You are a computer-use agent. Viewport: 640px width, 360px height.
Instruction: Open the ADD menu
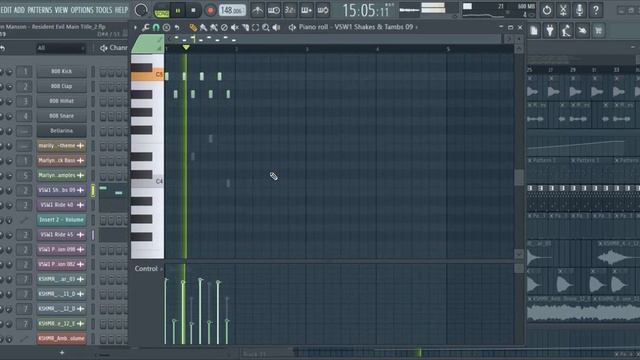pyautogui.click(x=19, y=10)
